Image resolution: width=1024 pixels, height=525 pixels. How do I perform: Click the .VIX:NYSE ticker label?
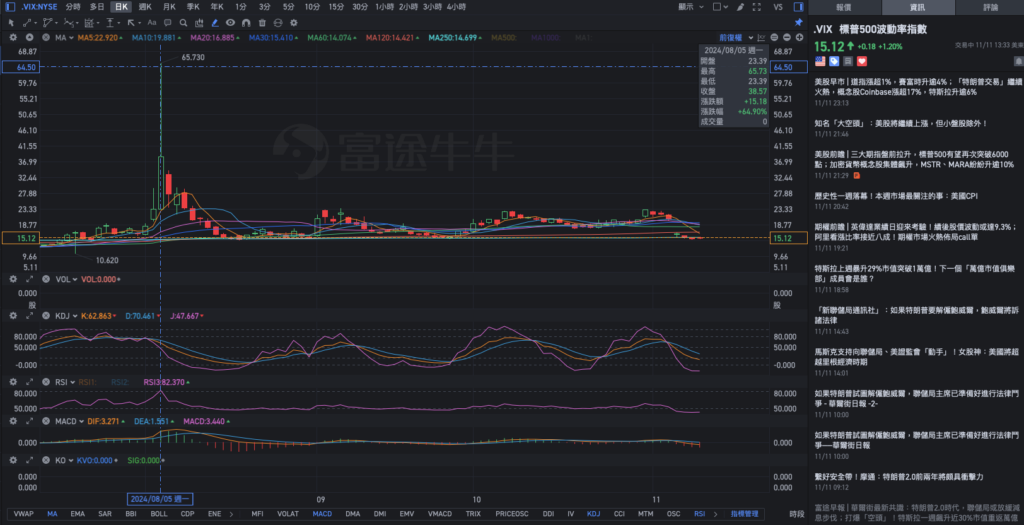[39, 7]
